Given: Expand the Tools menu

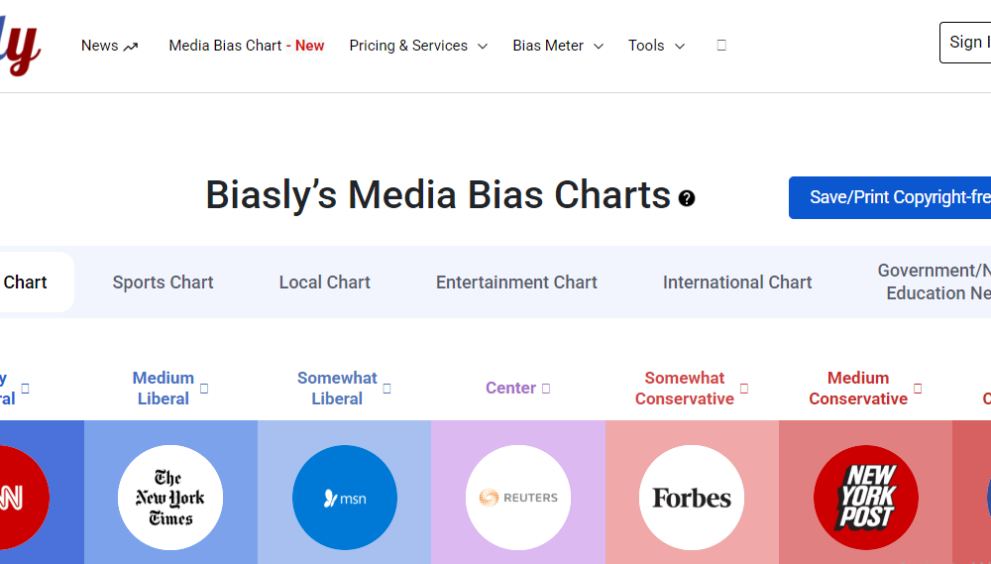Looking at the screenshot, I should (656, 46).
